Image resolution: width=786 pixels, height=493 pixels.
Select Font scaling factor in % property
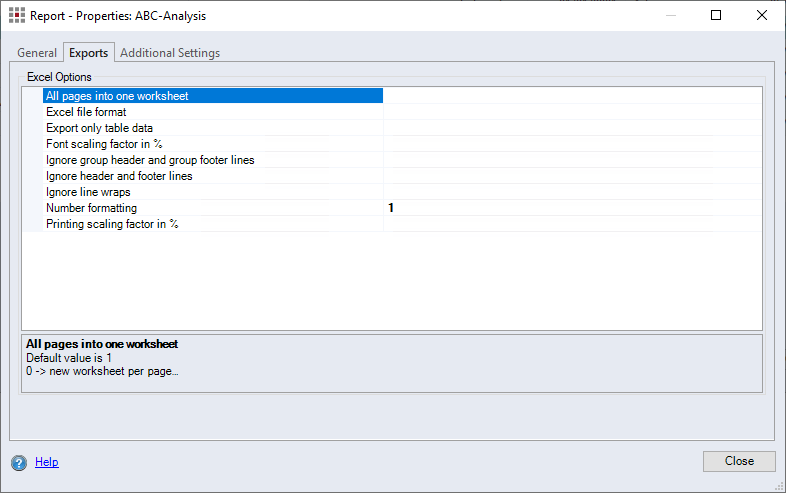pos(104,144)
